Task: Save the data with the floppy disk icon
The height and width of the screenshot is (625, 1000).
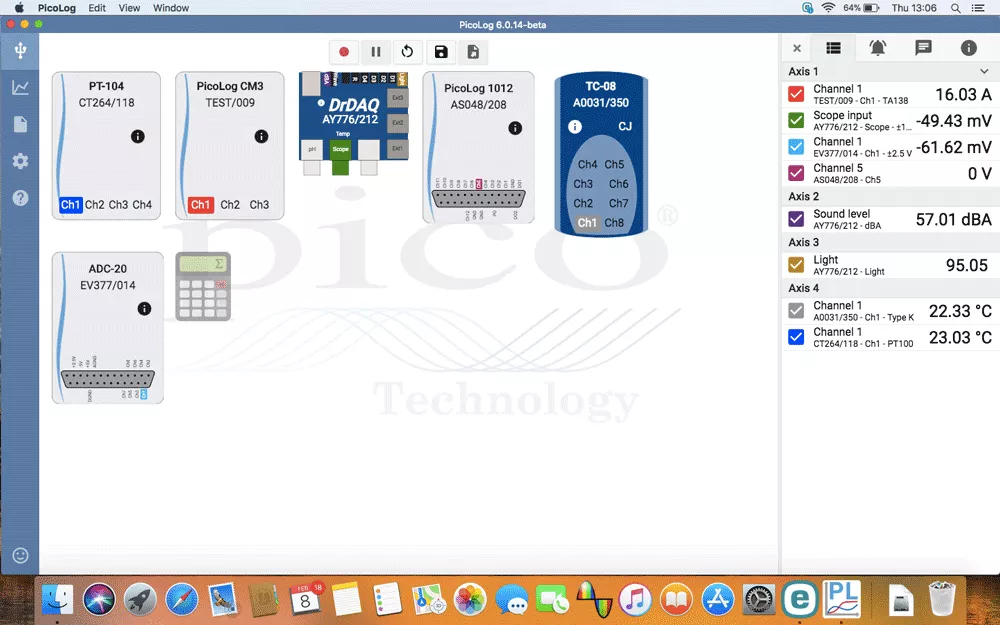Action: pyautogui.click(x=441, y=52)
